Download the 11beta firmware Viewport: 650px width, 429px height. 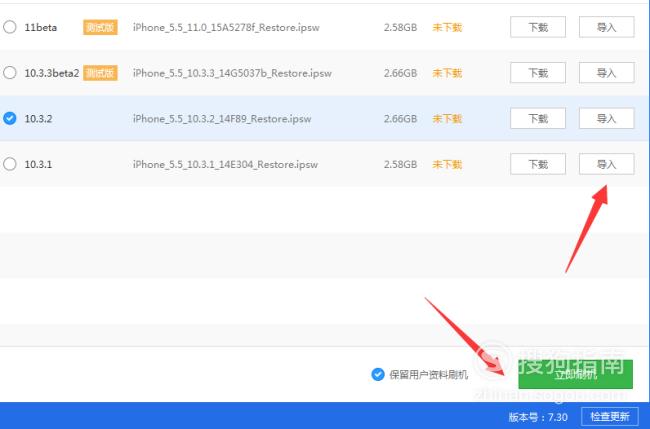pyautogui.click(x=538, y=27)
